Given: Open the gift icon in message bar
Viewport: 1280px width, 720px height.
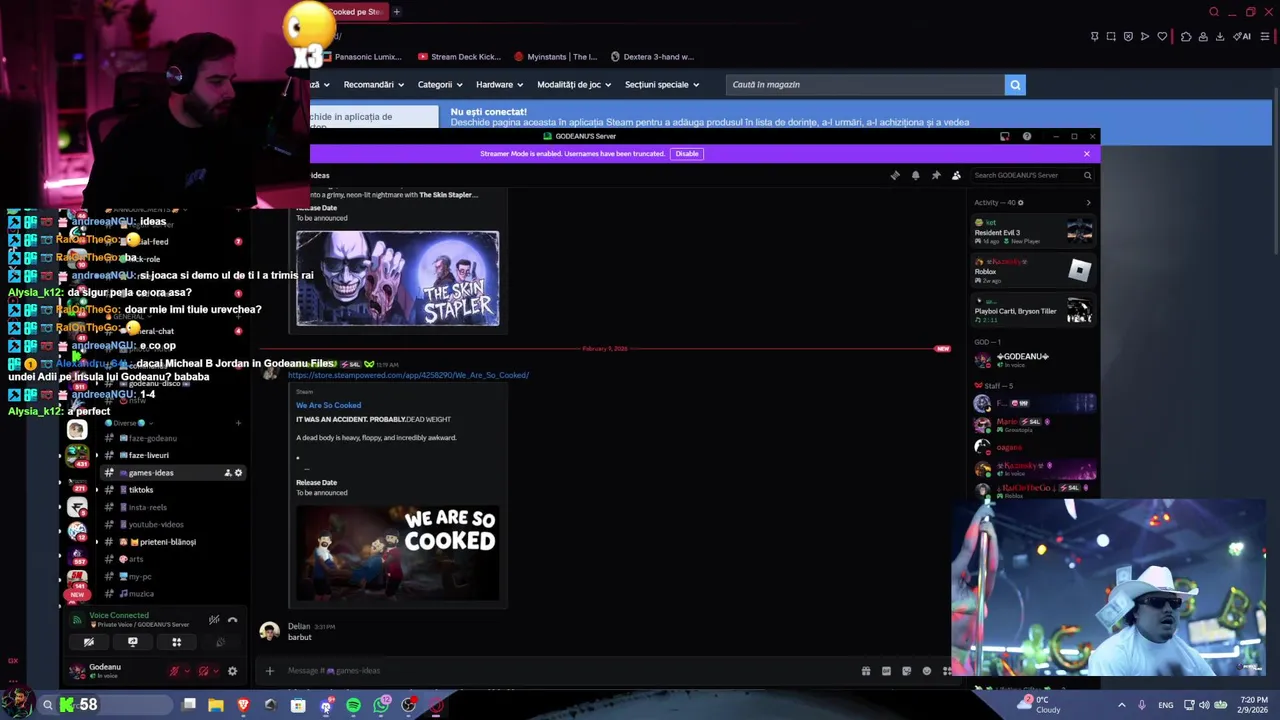Looking at the screenshot, I should click(x=866, y=671).
